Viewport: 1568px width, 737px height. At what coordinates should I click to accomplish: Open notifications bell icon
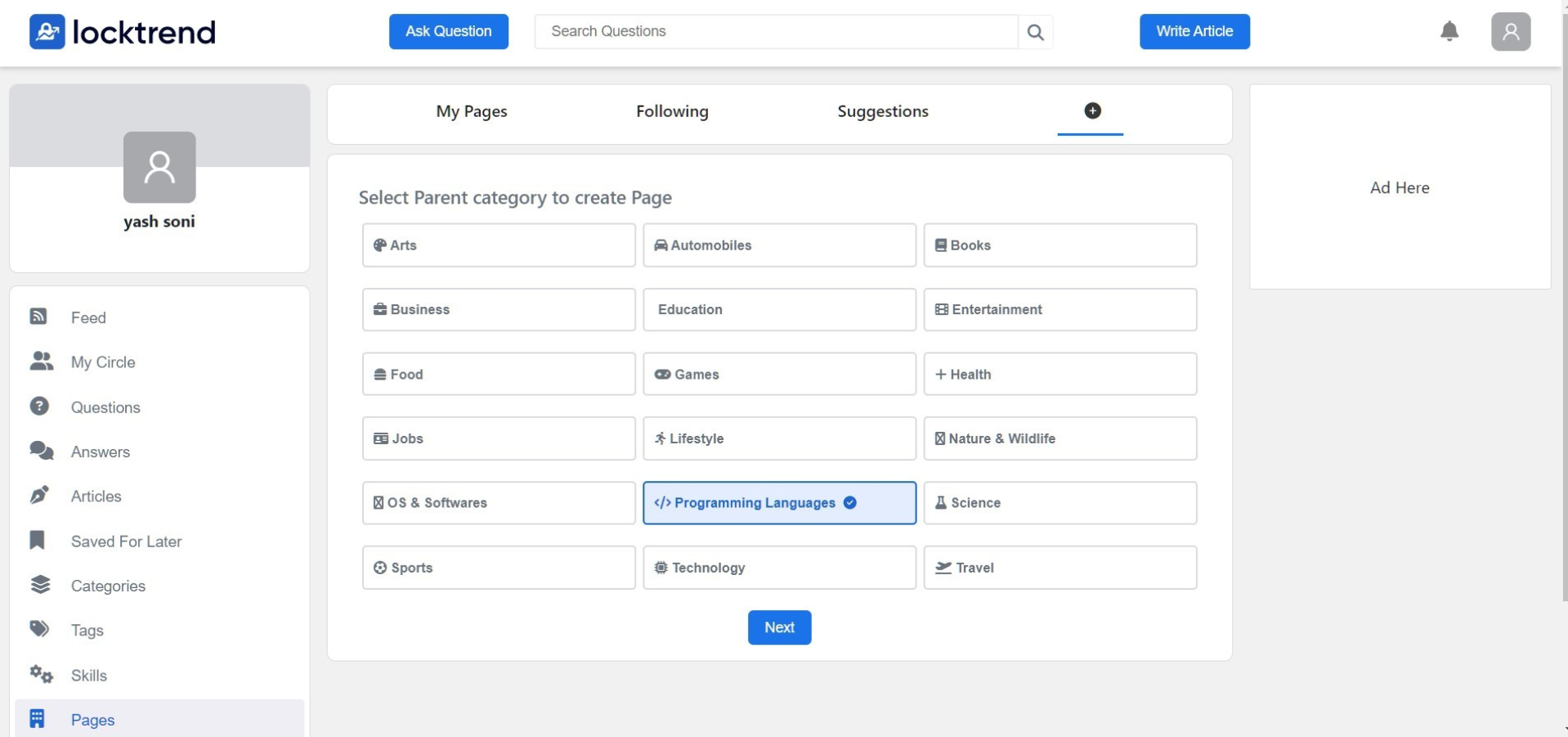[x=1449, y=31]
